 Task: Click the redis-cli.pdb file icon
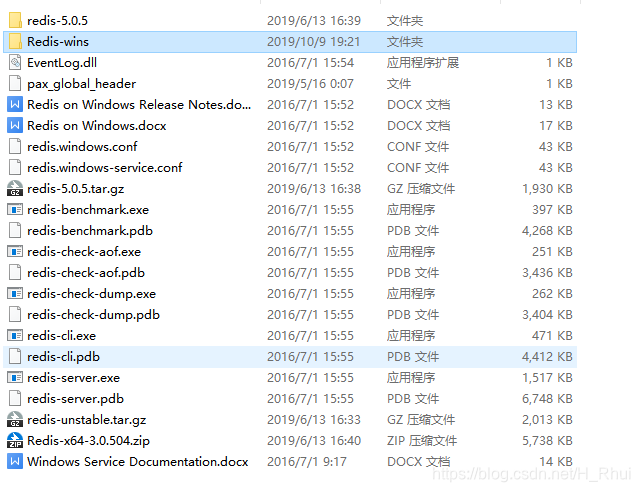pyautogui.click(x=15, y=356)
